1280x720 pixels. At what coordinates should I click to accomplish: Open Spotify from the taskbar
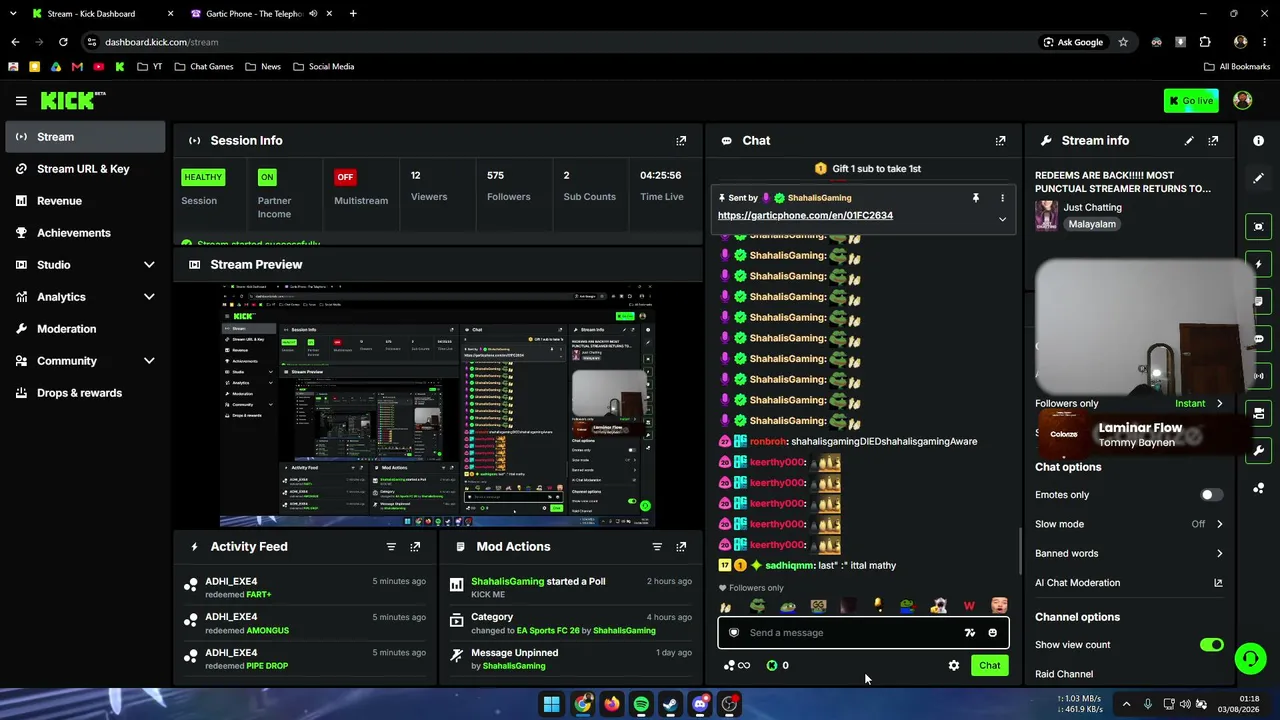tap(641, 704)
